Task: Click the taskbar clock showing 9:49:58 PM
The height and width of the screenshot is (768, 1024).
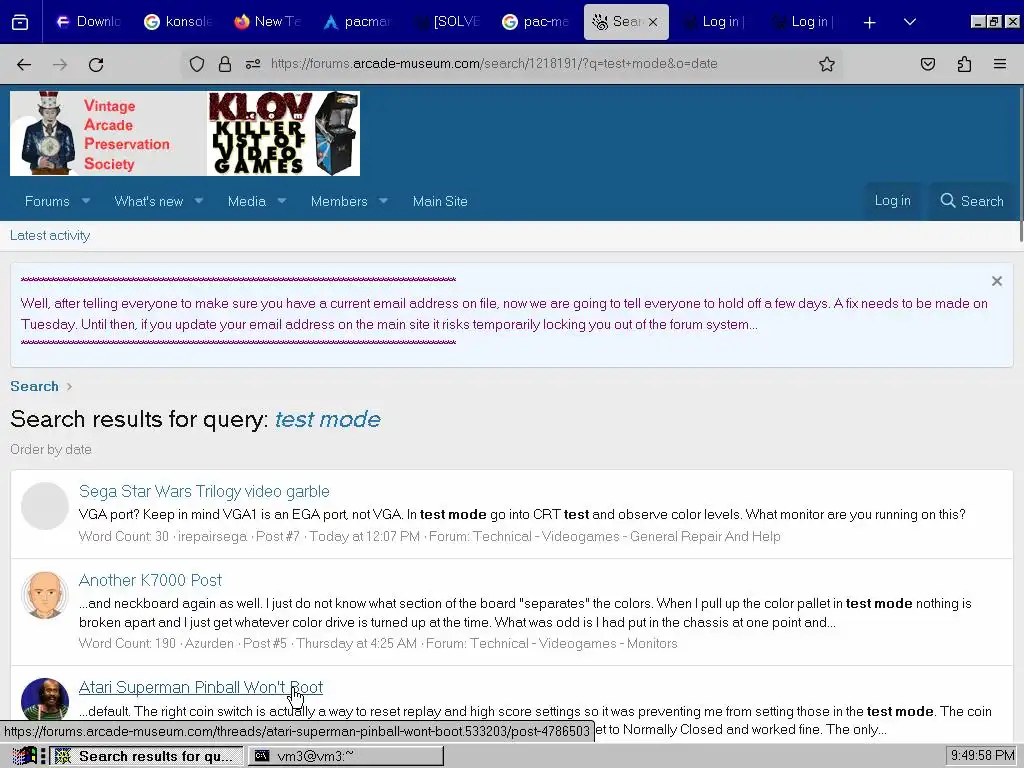Action: click(x=982, y=756)
